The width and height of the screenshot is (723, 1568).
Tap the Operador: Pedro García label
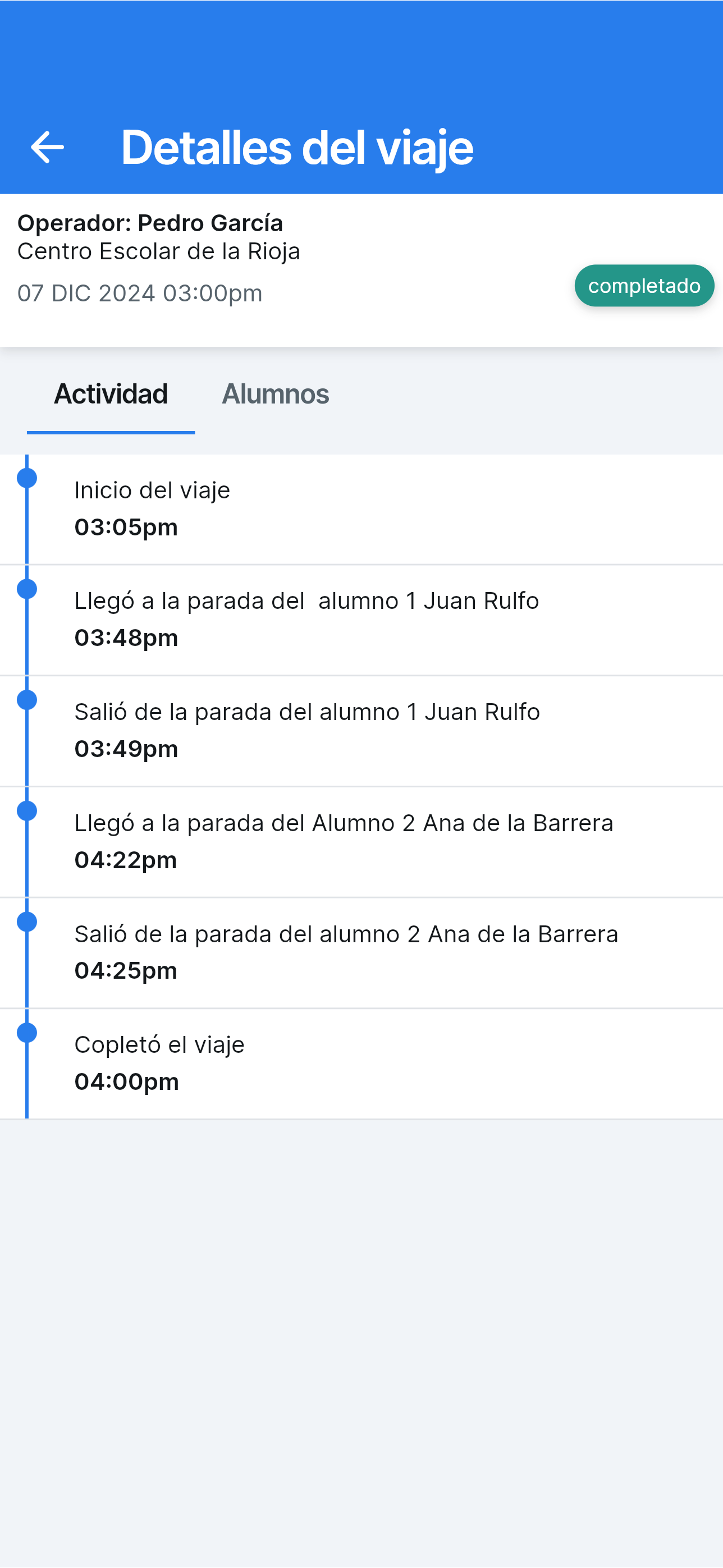tap(150, 223)
